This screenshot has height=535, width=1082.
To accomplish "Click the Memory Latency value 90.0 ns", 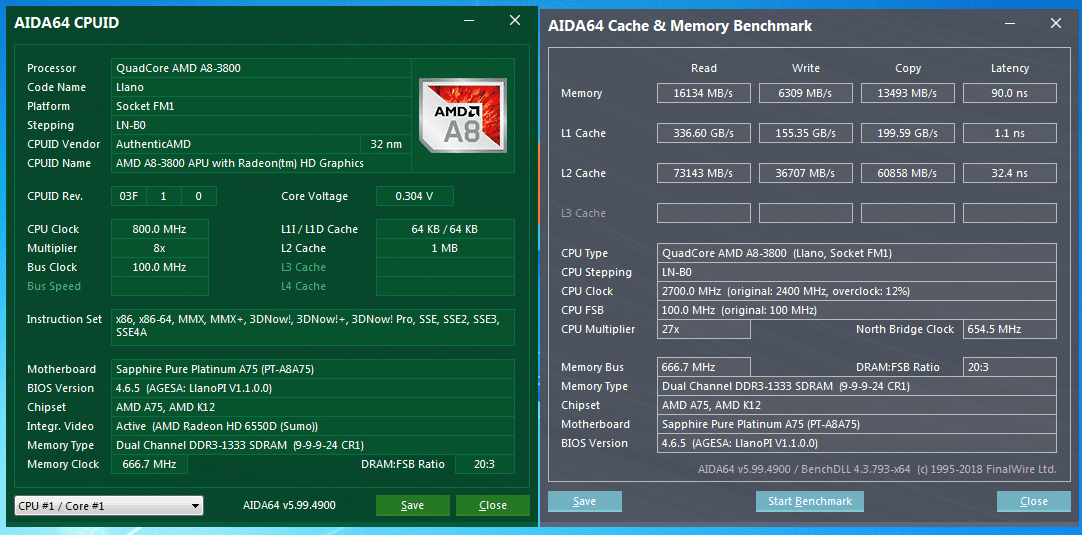I will 1010,93.
